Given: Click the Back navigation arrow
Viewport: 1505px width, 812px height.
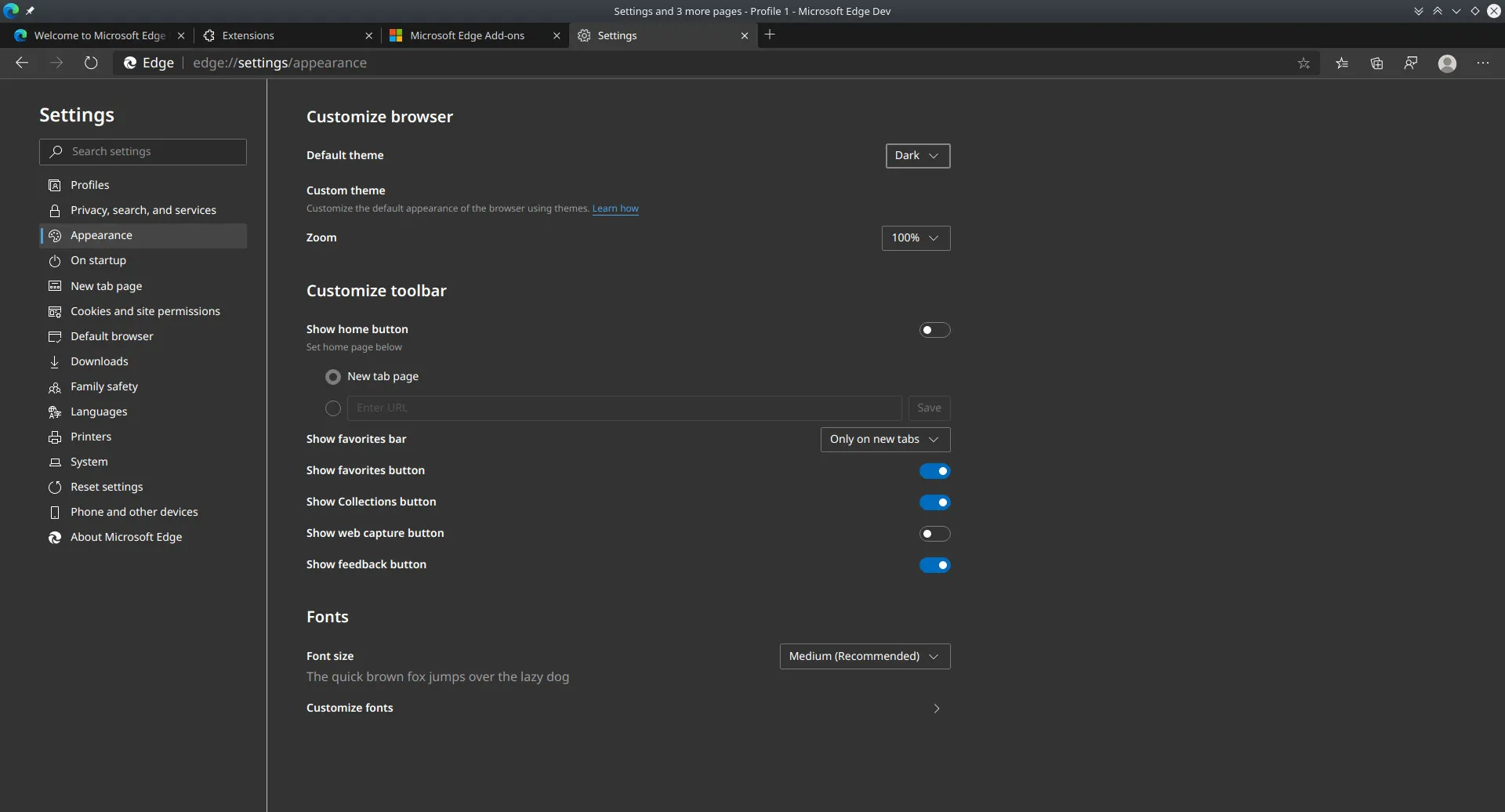Looking at the screenshot, I should pos(22,63).
